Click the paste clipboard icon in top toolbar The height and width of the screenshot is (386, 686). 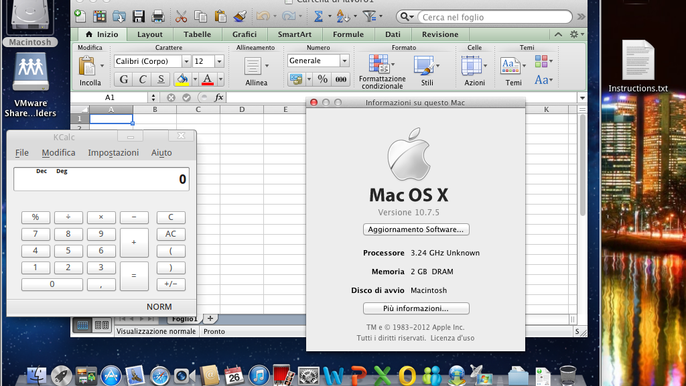220,17
